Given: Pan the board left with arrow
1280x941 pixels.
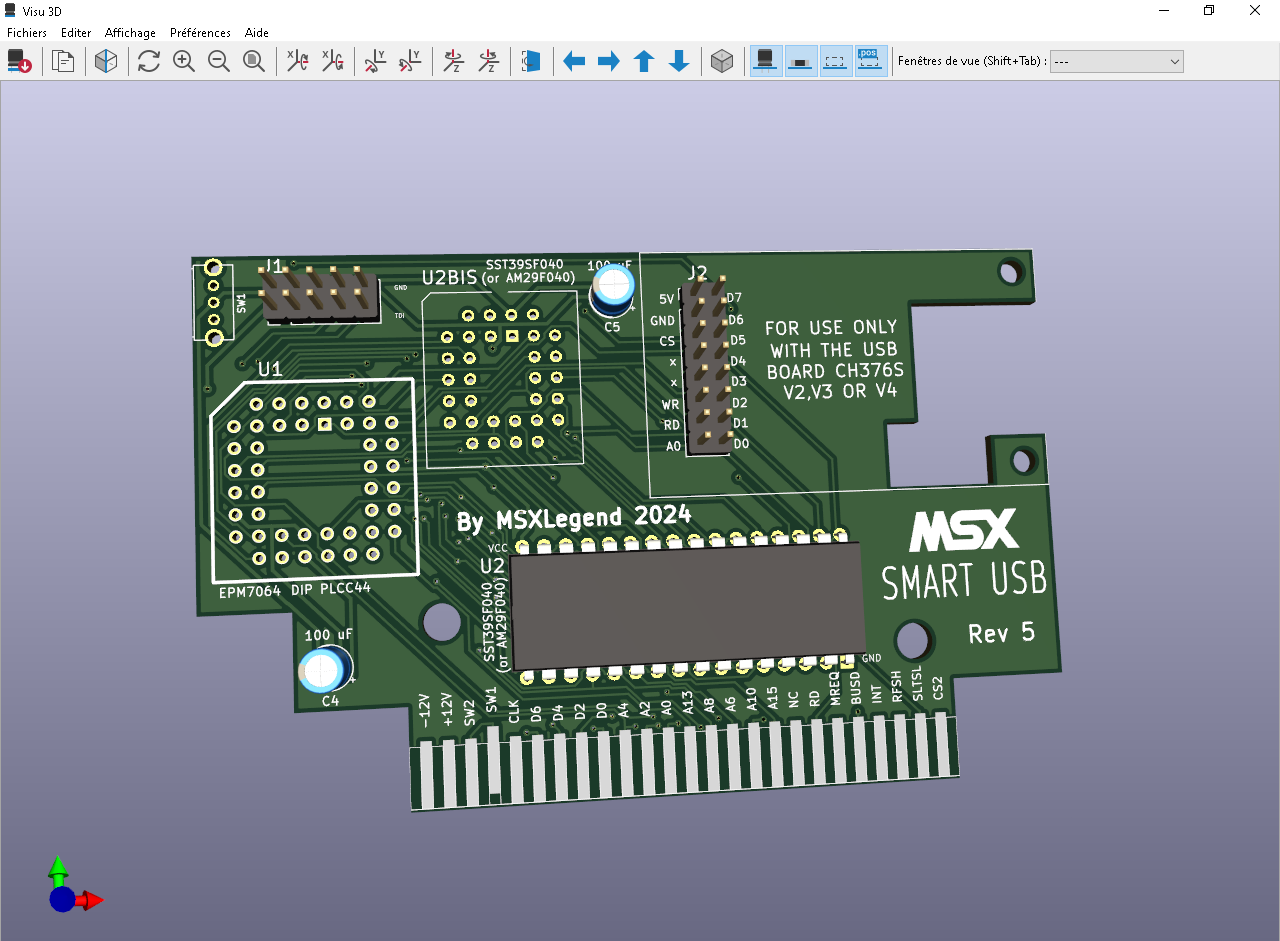Looking at the screenshot, I should 574,61.
